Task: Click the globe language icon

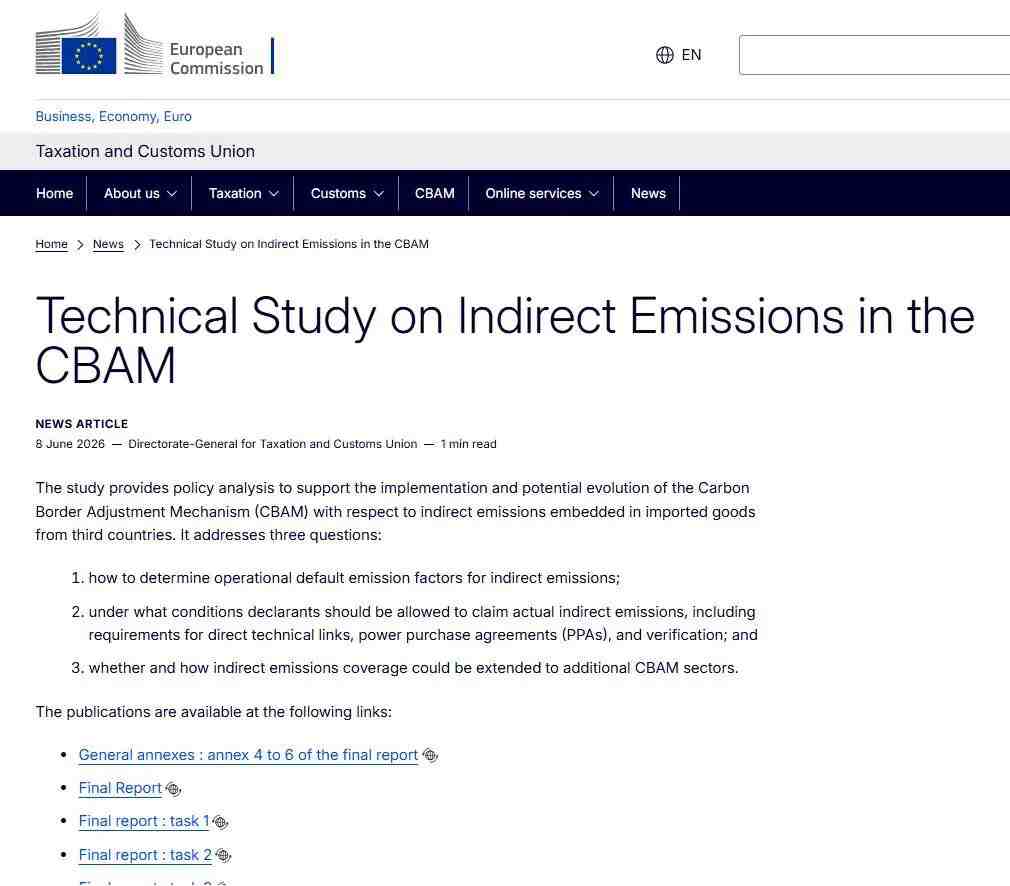Action: 665,55
